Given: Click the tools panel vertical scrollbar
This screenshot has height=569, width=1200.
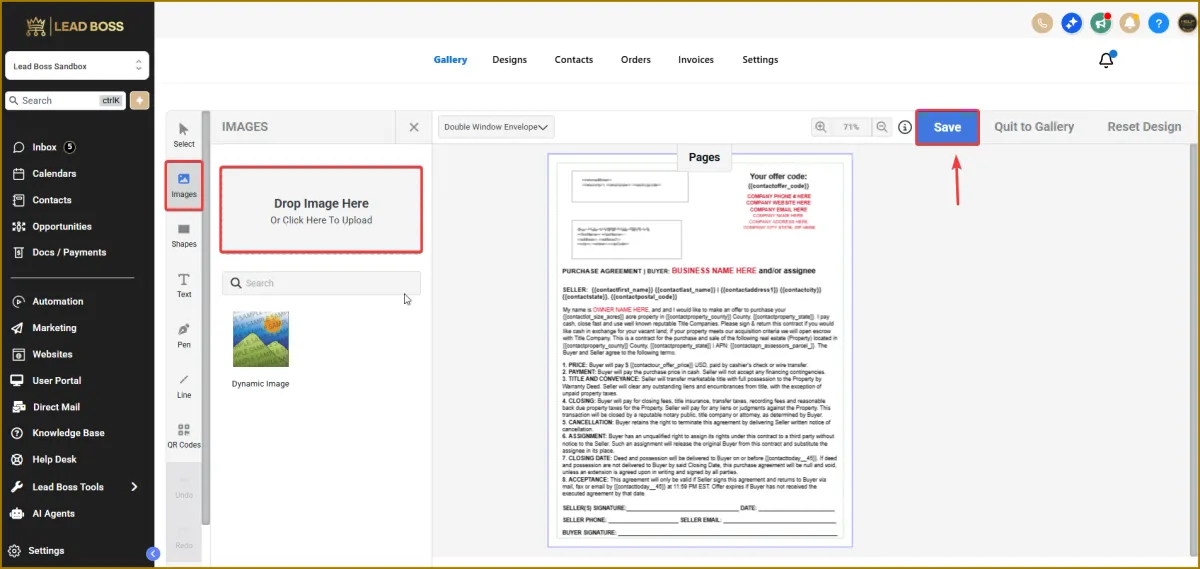Looking at the screenshot, I should [x=206, y=320].
